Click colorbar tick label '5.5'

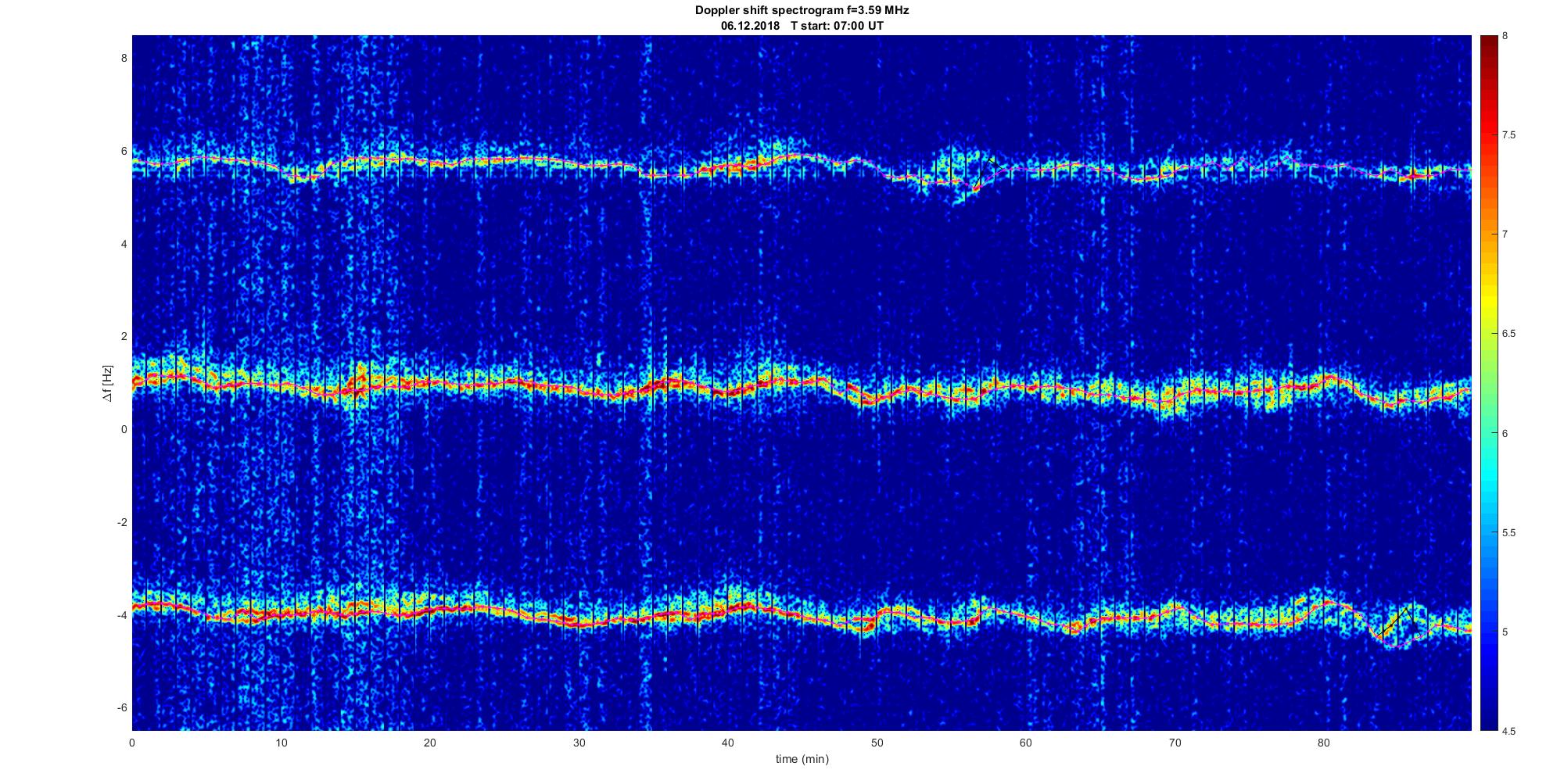(1508, 532)
